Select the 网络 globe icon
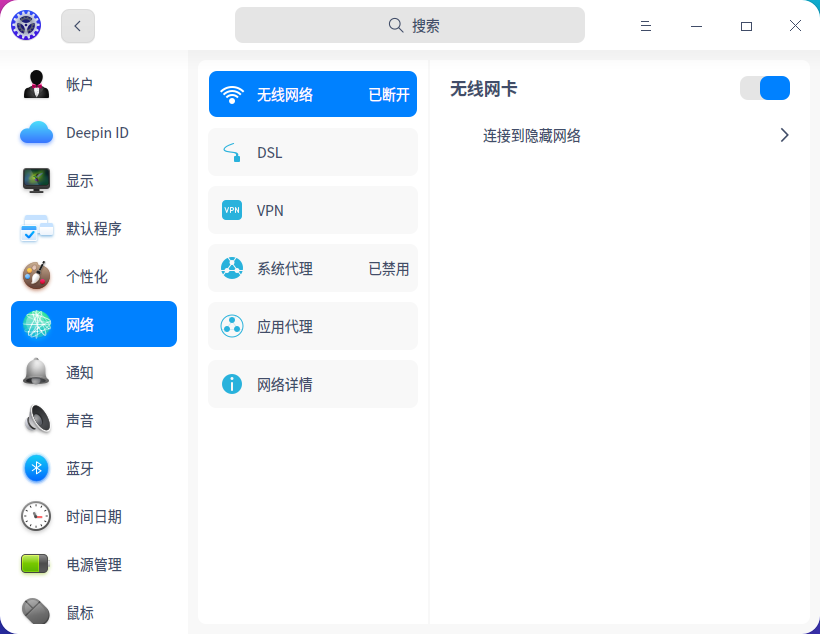This screenshot has width=820, height=634. 37,324
